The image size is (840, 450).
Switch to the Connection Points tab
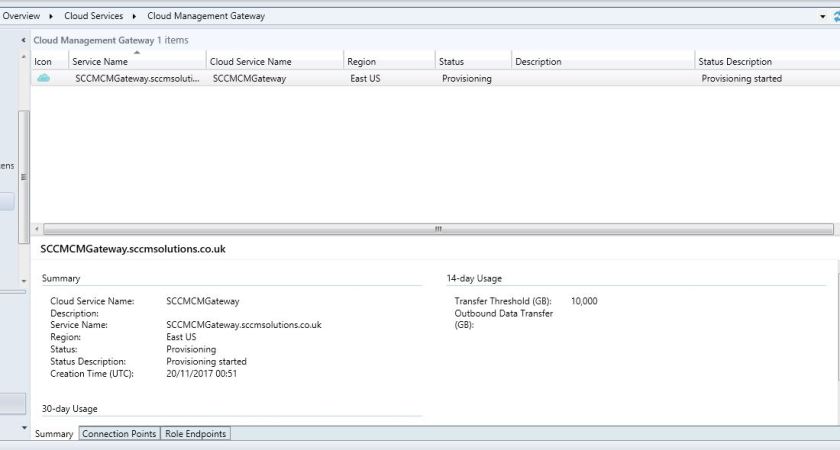pyautogui.click(x=119, y=434)
